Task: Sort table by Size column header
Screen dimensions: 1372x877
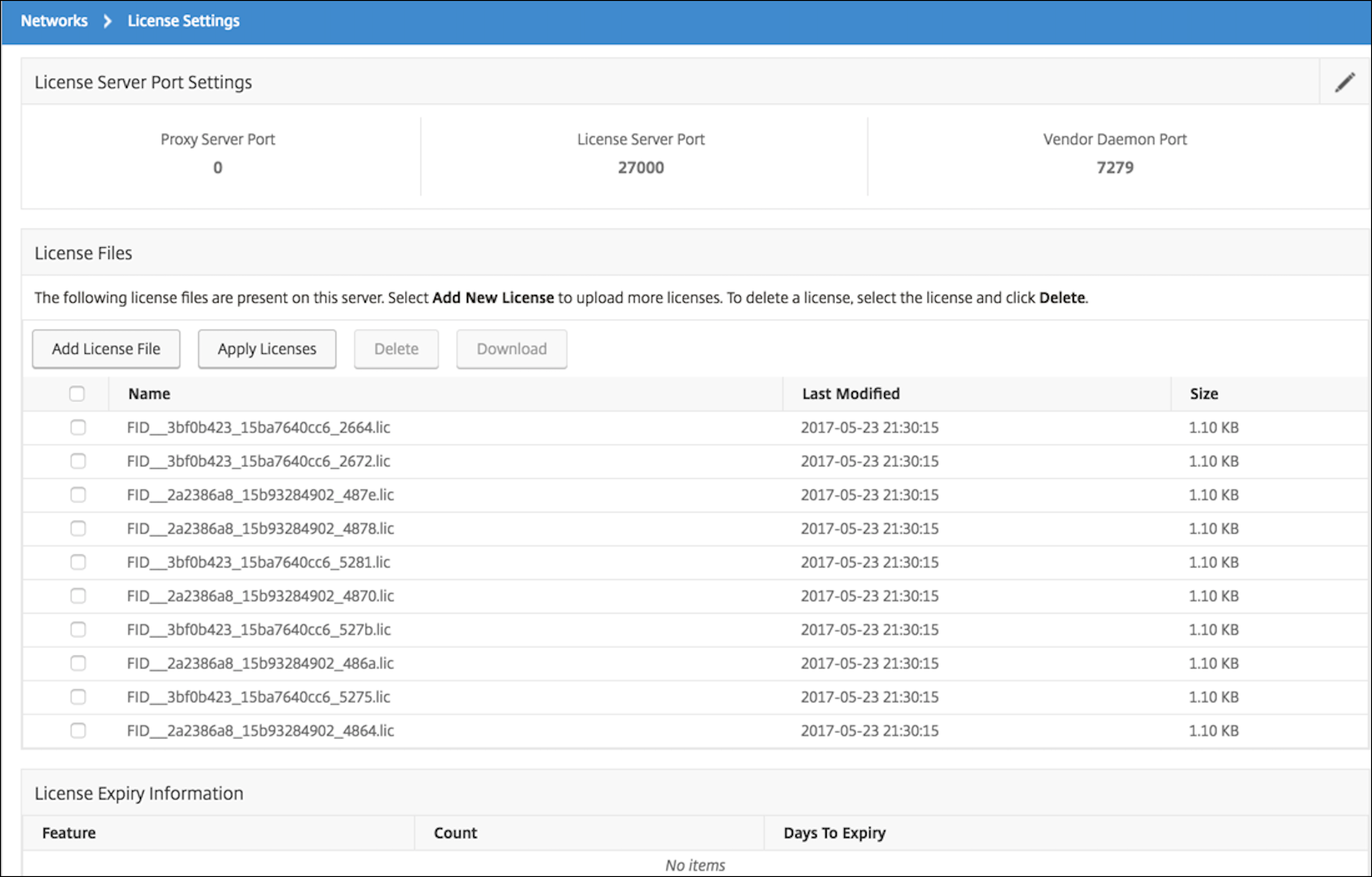Action: click(1203, 394)
